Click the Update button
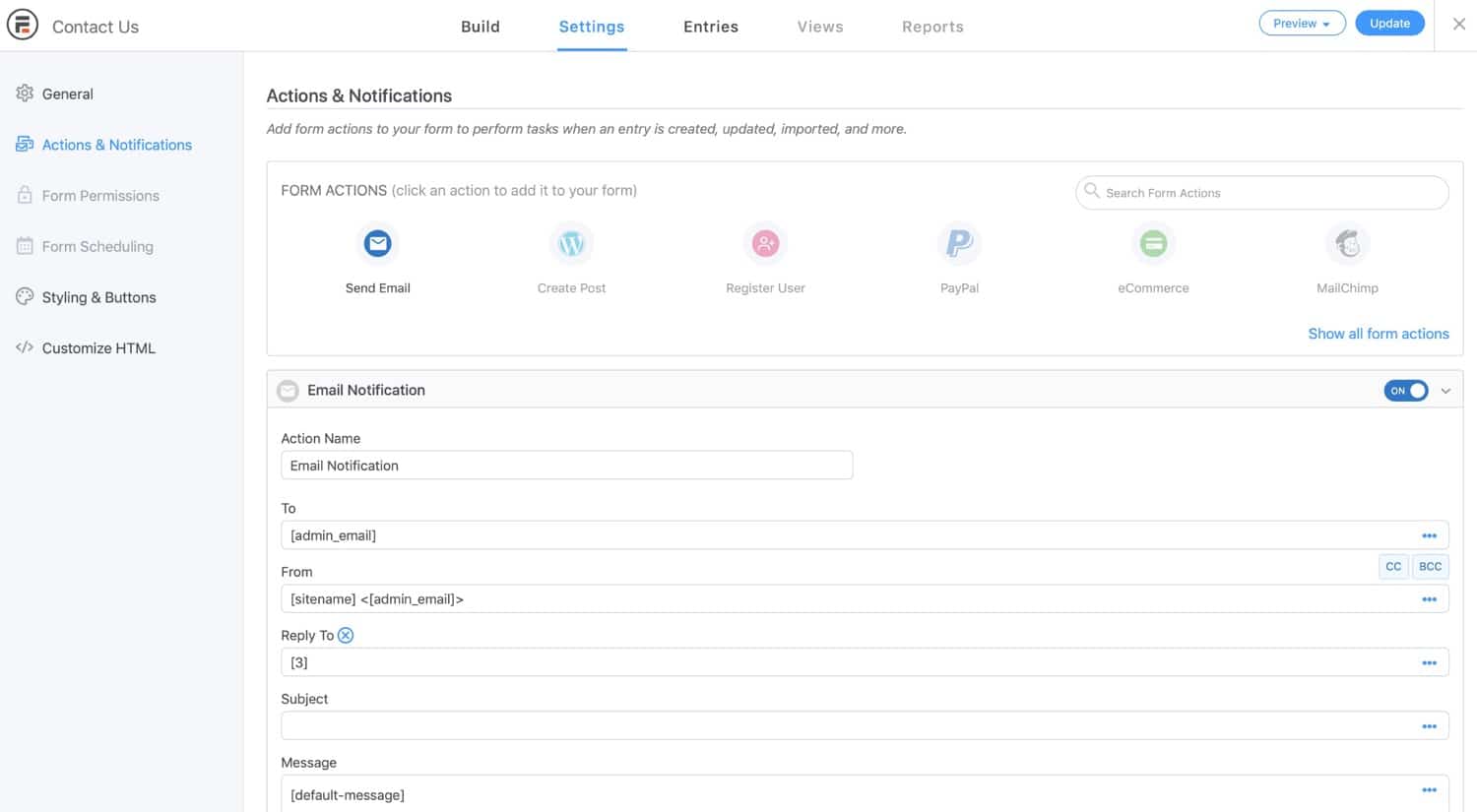The width and height of the screenshot is (1477, 812). (x=1389, y=22)
